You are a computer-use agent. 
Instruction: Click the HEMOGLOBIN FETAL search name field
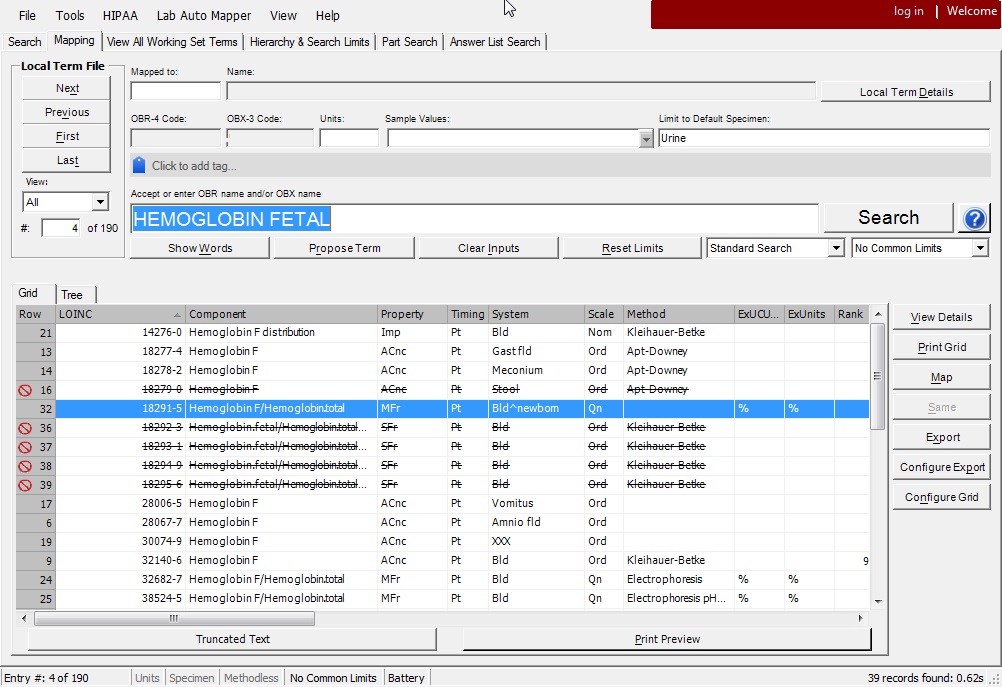click(x=474, y=219)
